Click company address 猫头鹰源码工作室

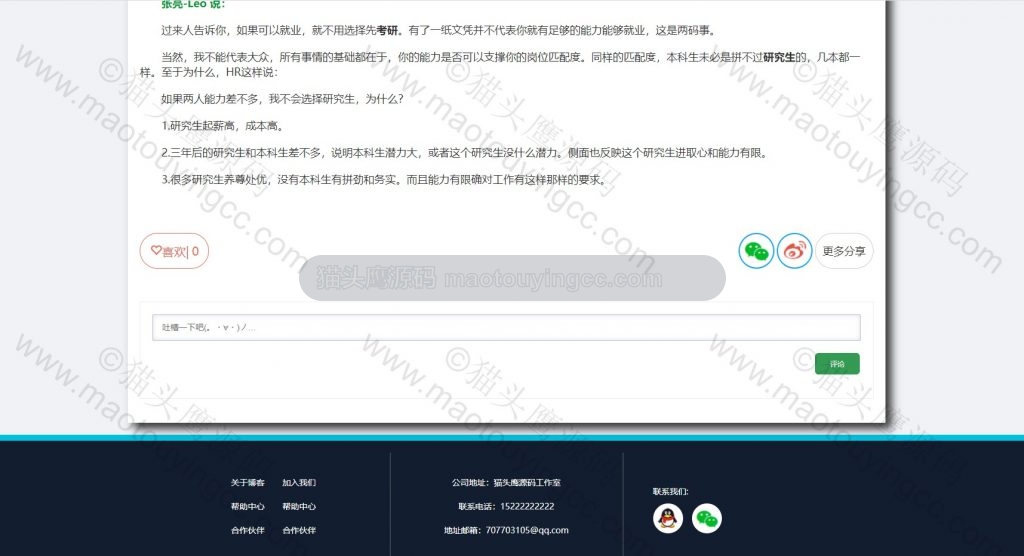527,483
